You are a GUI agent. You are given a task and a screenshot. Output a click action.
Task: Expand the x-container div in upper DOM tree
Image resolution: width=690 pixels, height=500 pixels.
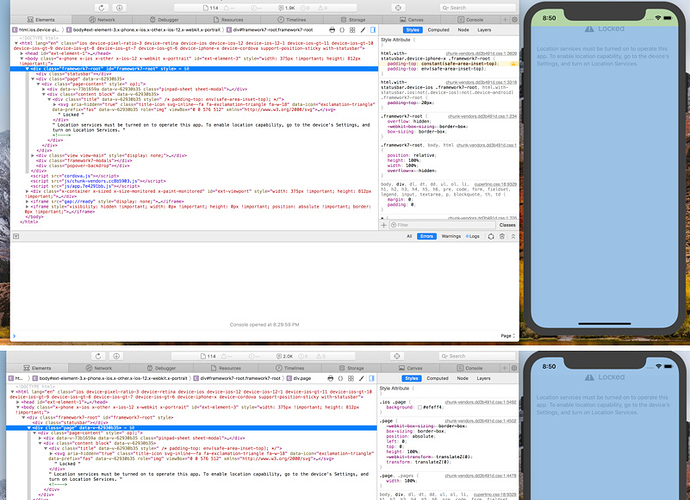pyautogui.click(x=27, y=191)
